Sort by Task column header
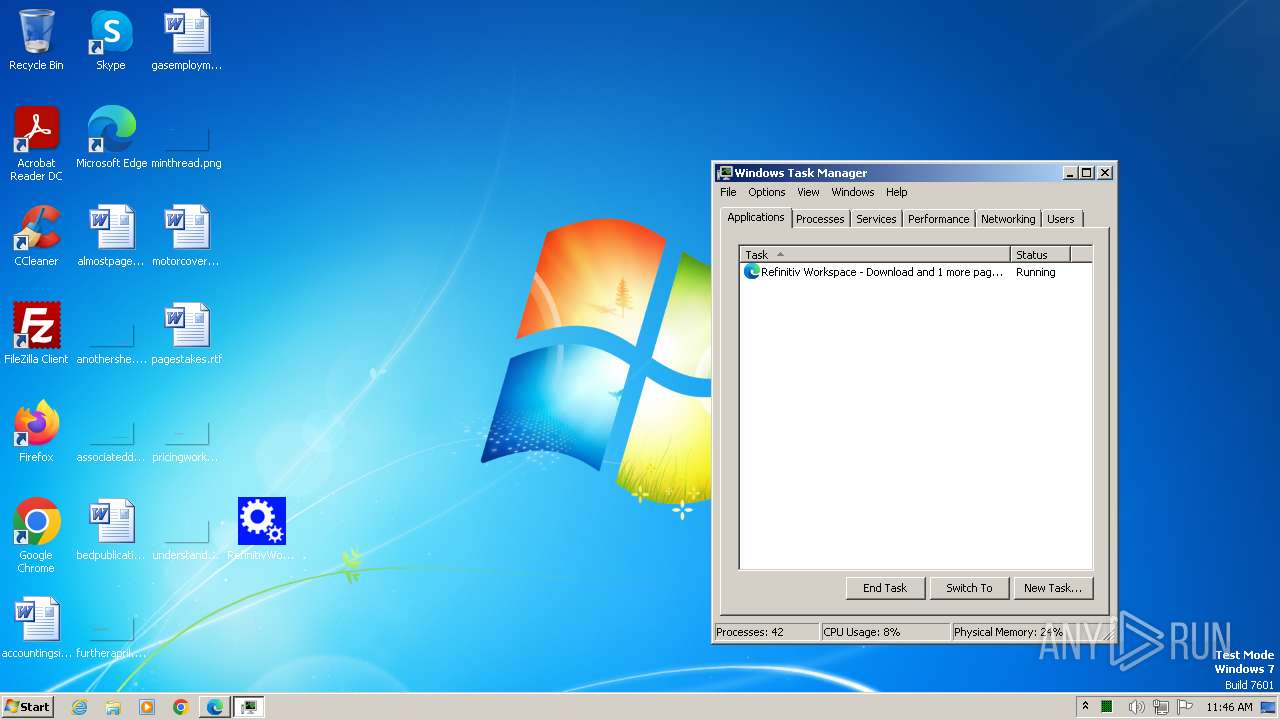The image size is (1280, 720). pos(875,255)
